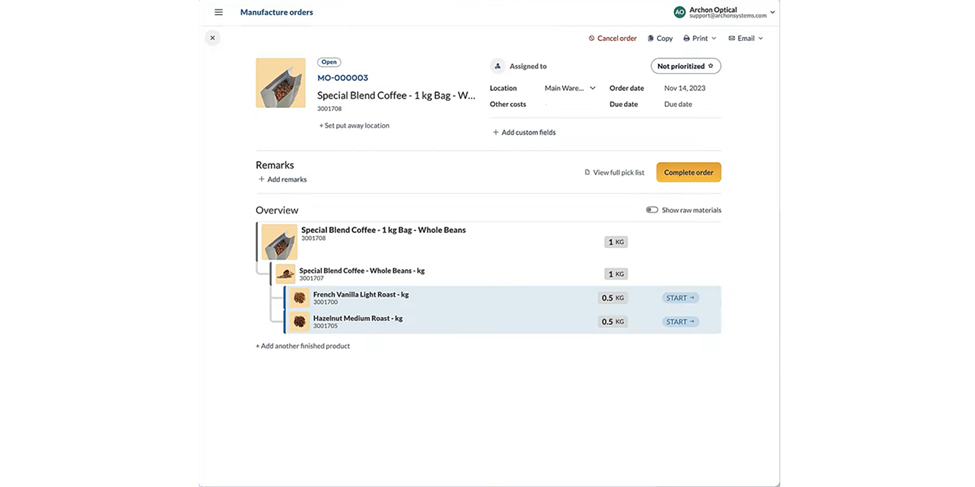Open the hamburger navigation menu
This screenshot has height=487, width=975.
point(219,12)
